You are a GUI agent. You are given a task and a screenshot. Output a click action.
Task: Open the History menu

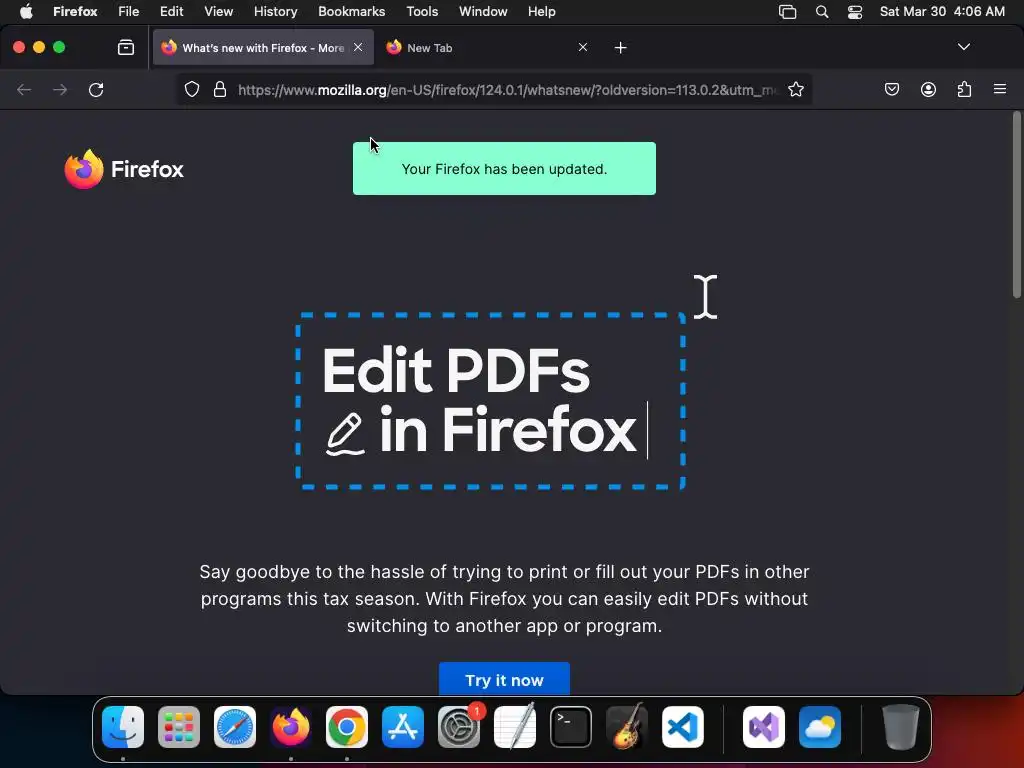click(x=275, y=12)
